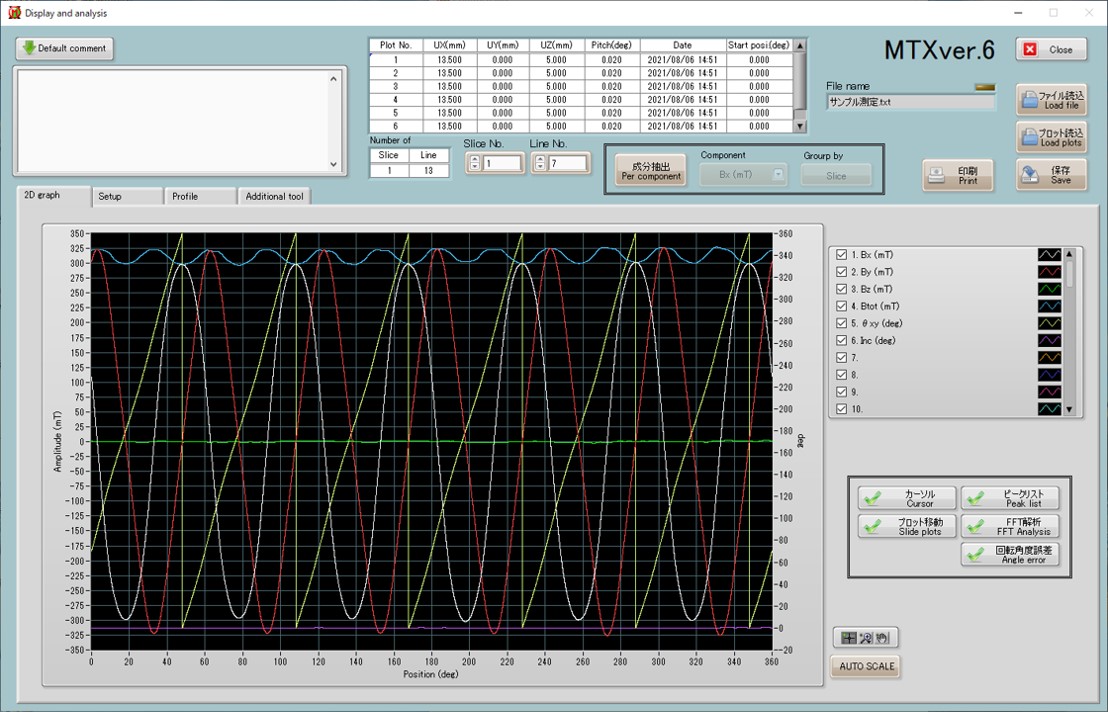Click the Slice No. stepper arrows
The image size is (1108, 712).
pos(474,163)
